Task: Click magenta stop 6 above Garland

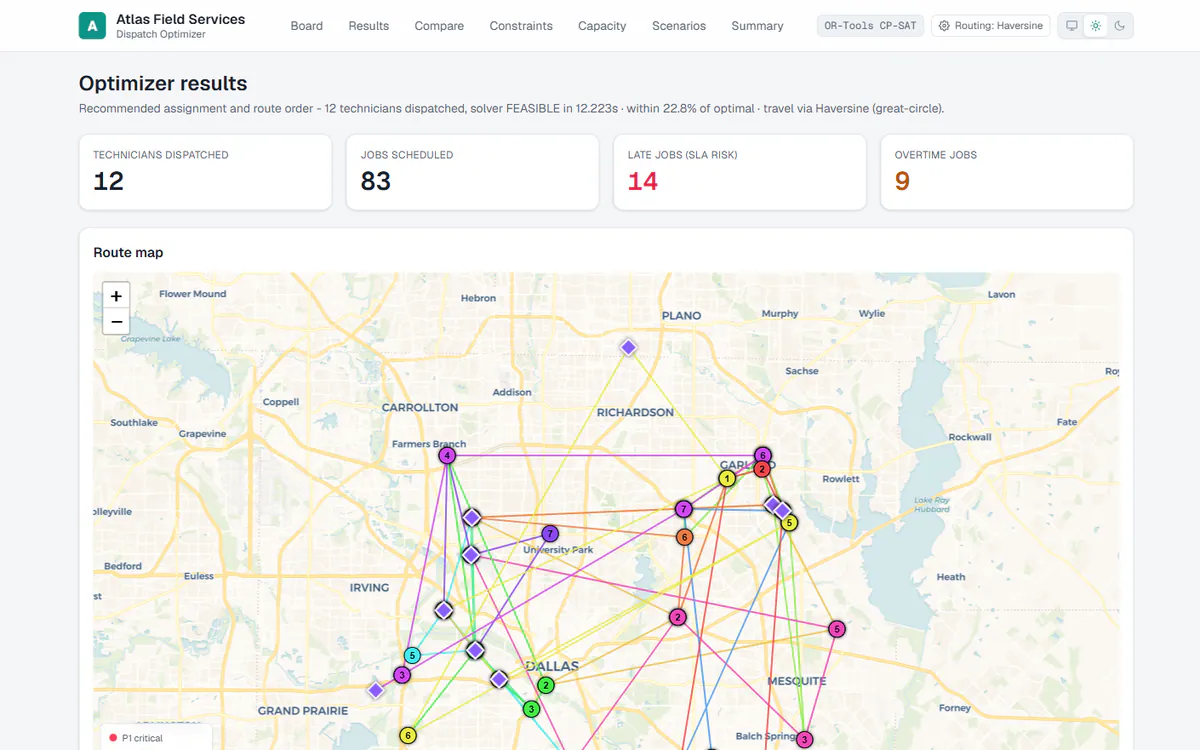Action: click(x=763, y=455)
